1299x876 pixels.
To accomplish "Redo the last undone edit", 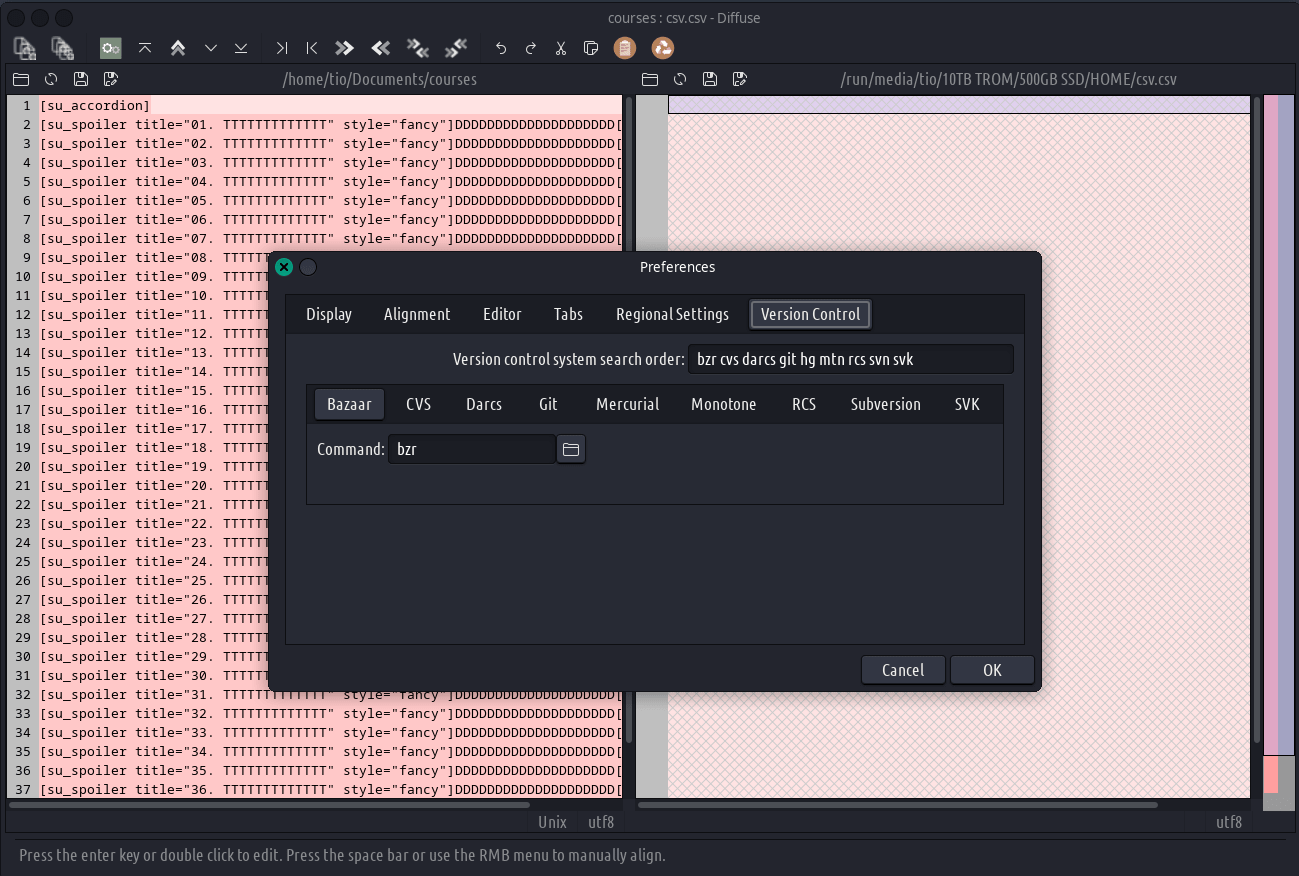I will coord(531,47).
